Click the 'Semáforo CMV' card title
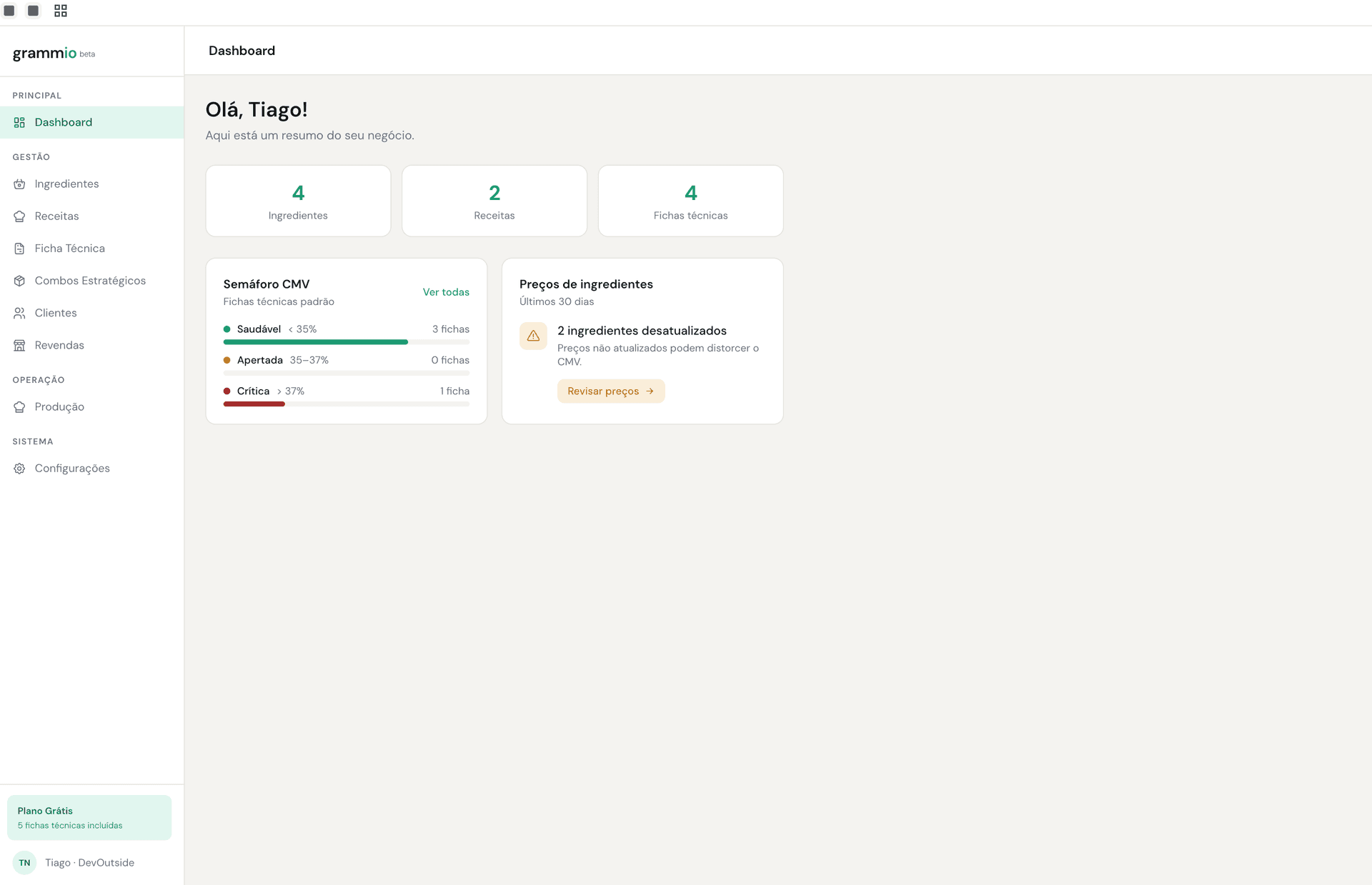 267,284
